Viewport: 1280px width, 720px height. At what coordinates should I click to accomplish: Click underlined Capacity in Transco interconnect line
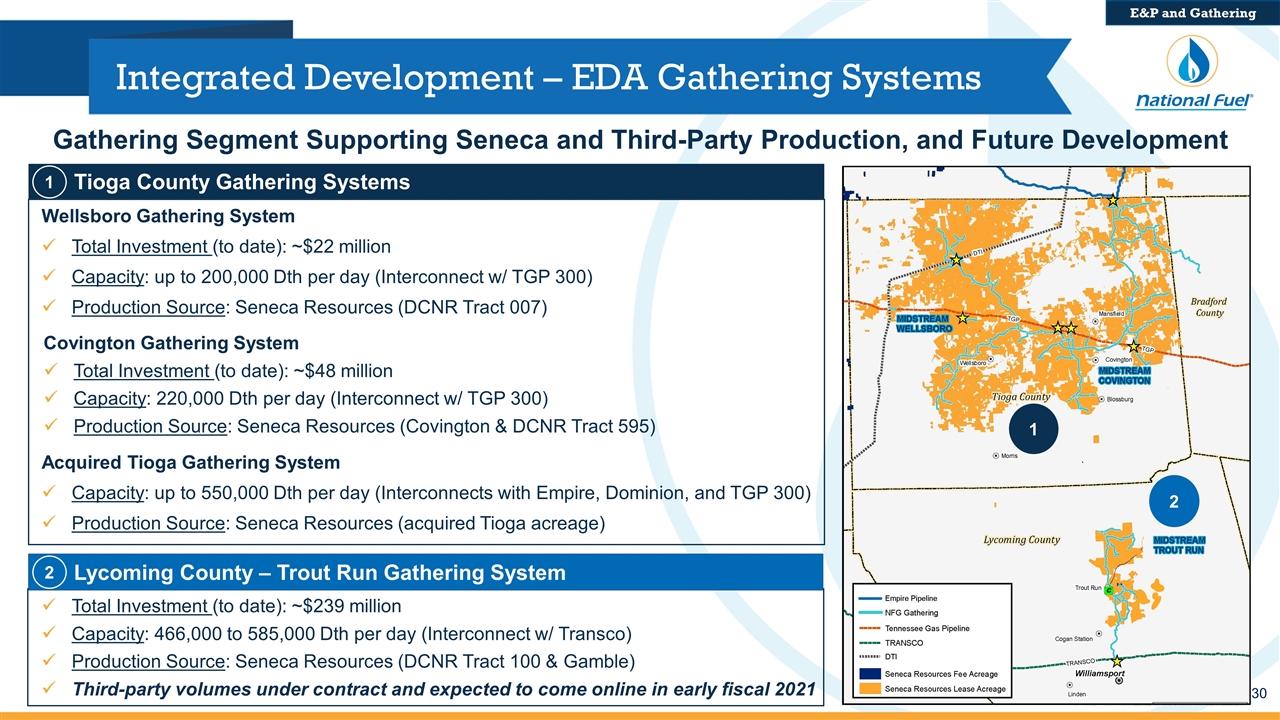pyautogui.click(x=109, y=634)
